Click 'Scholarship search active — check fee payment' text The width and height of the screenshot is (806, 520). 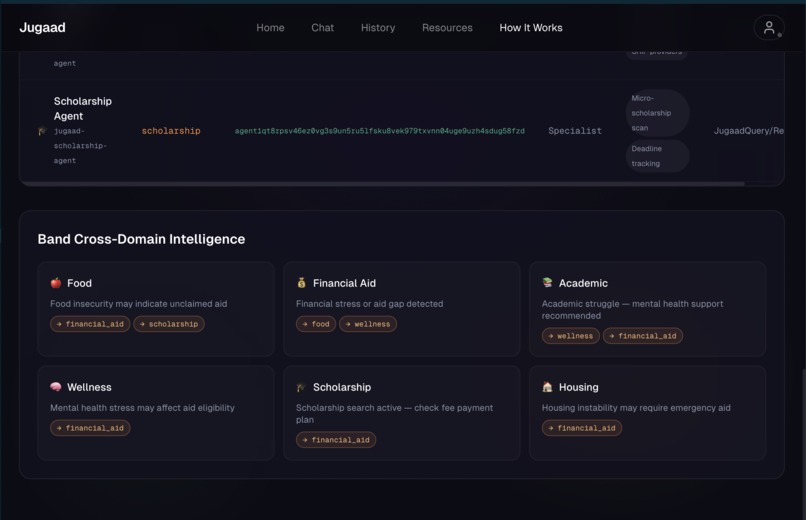[x=394, y=407]
